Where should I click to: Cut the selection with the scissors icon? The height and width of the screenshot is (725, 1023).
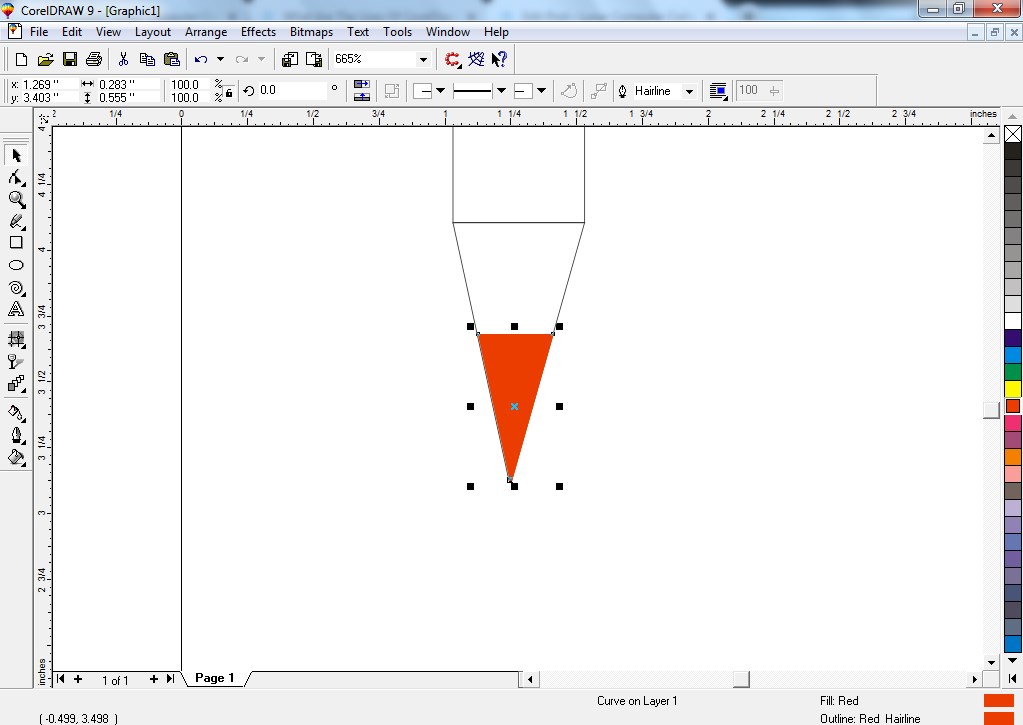(123, 59)
